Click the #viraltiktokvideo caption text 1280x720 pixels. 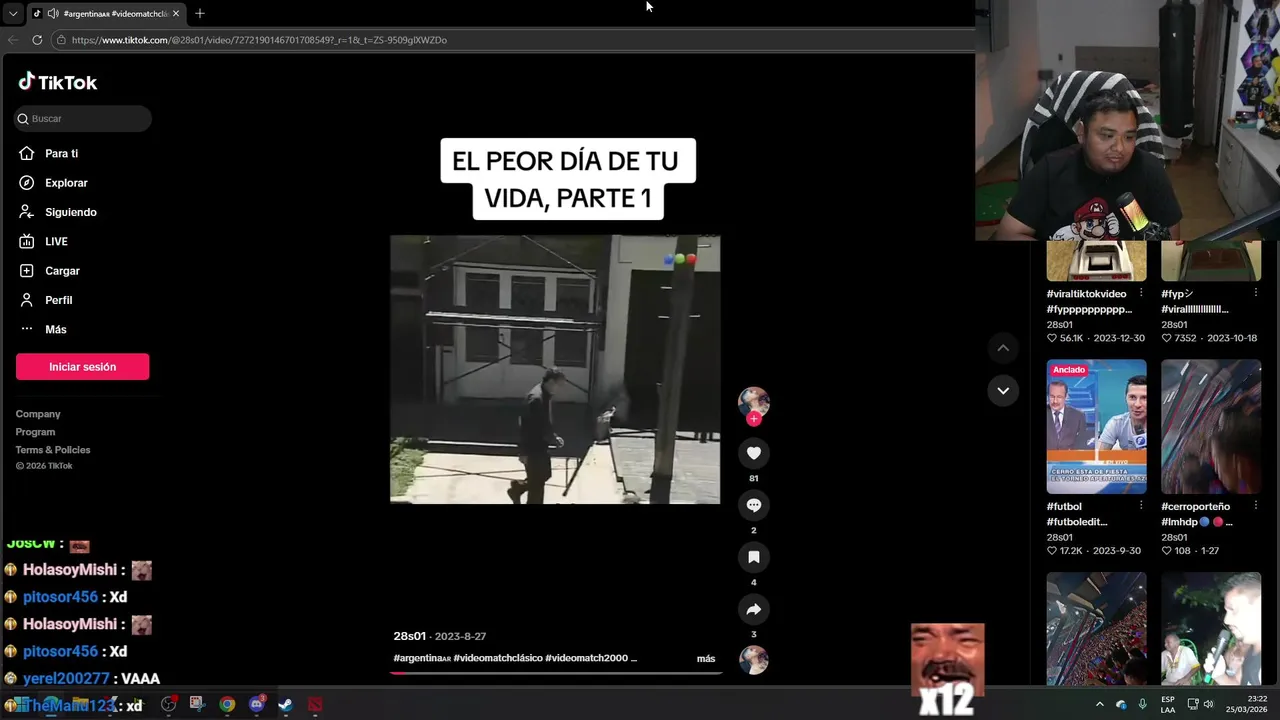pos(1089,302)
